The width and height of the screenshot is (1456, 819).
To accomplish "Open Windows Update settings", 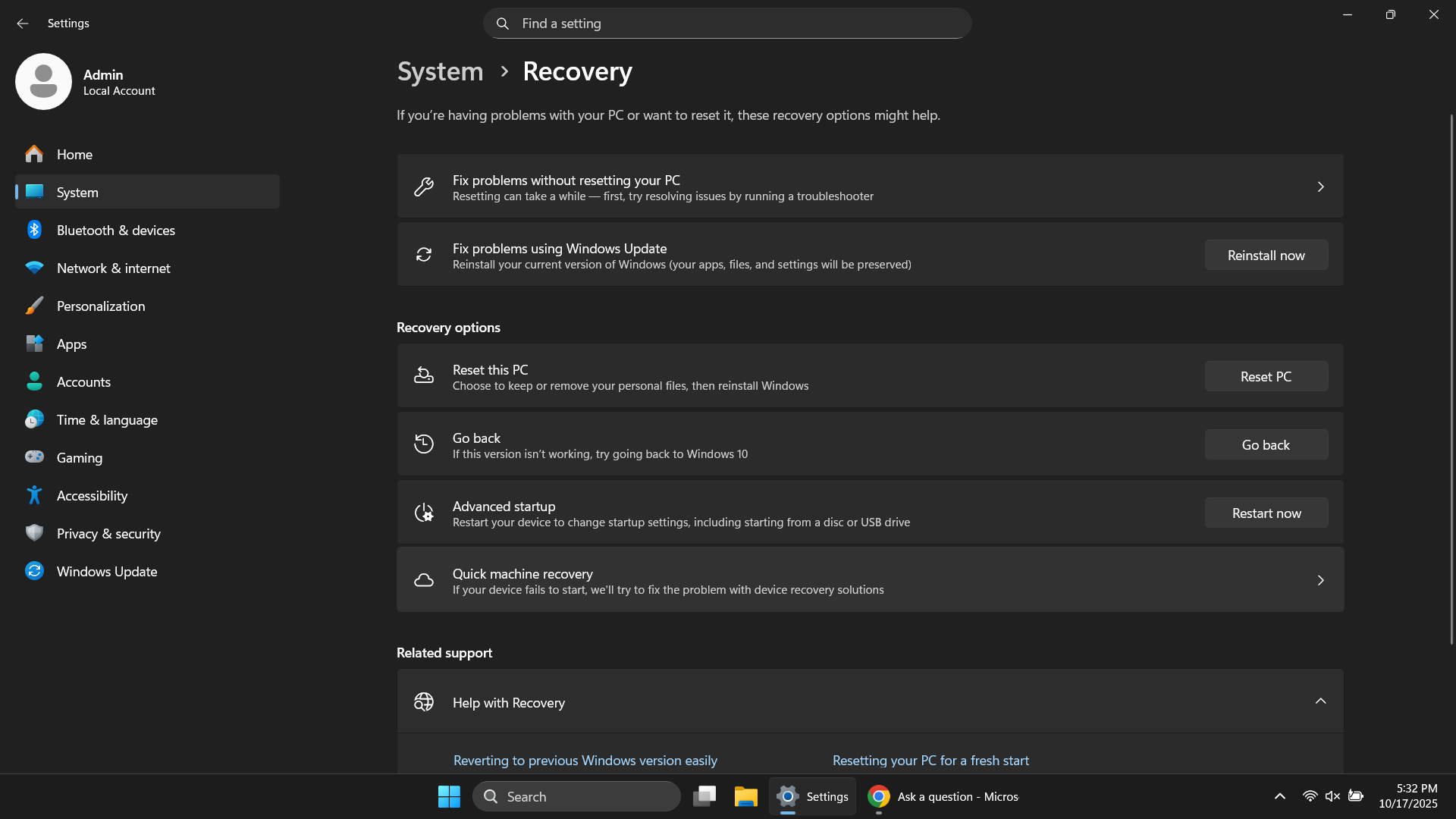I will tap(106, 571).
